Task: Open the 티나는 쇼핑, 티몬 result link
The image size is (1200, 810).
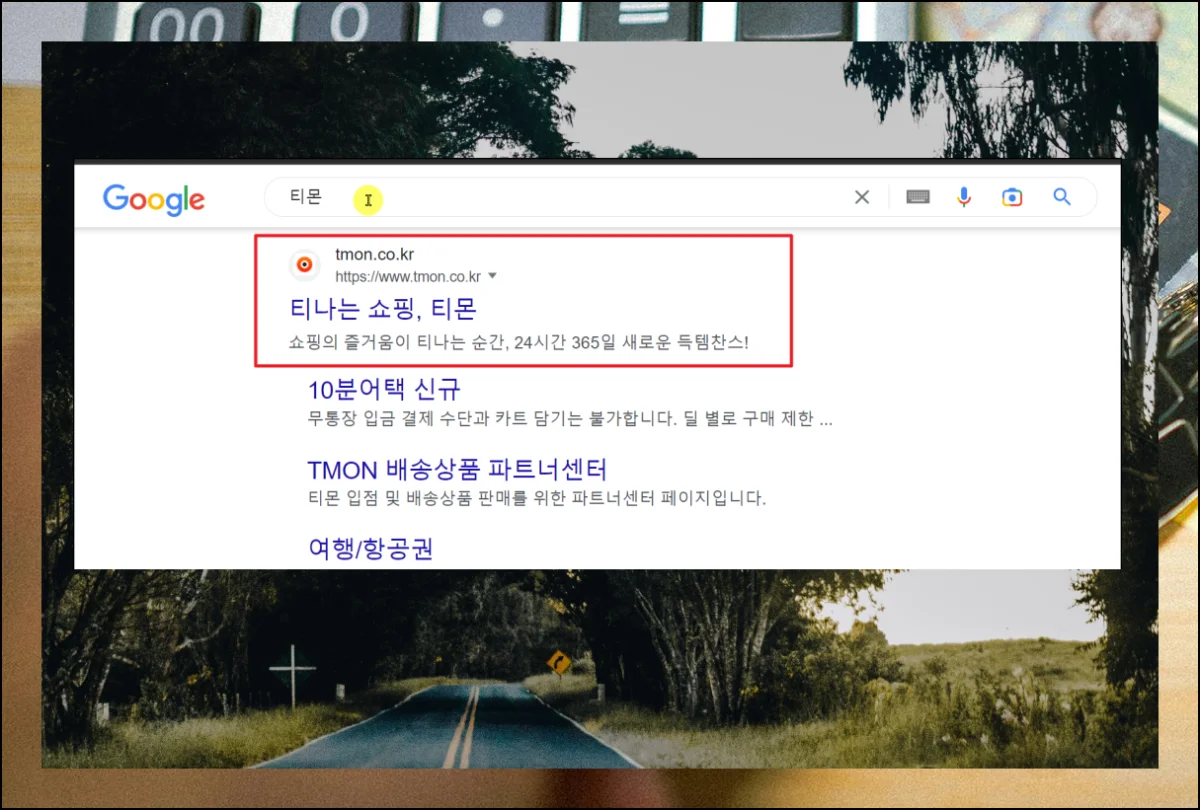Action: pos(384,308)
